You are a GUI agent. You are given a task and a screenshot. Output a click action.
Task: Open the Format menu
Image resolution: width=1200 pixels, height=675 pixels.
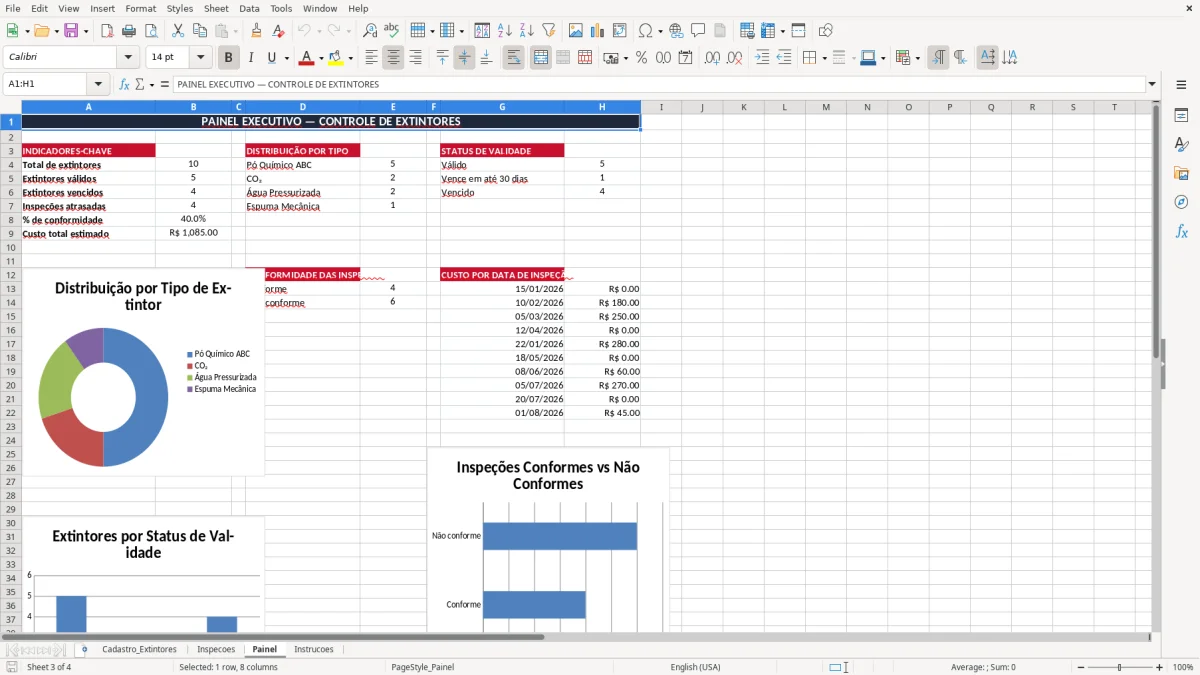140,8
